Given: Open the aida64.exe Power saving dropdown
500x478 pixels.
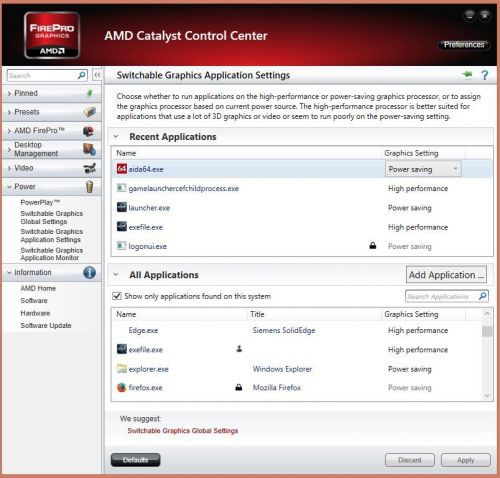Looking at the screenshot, I should tap(423, 169).
